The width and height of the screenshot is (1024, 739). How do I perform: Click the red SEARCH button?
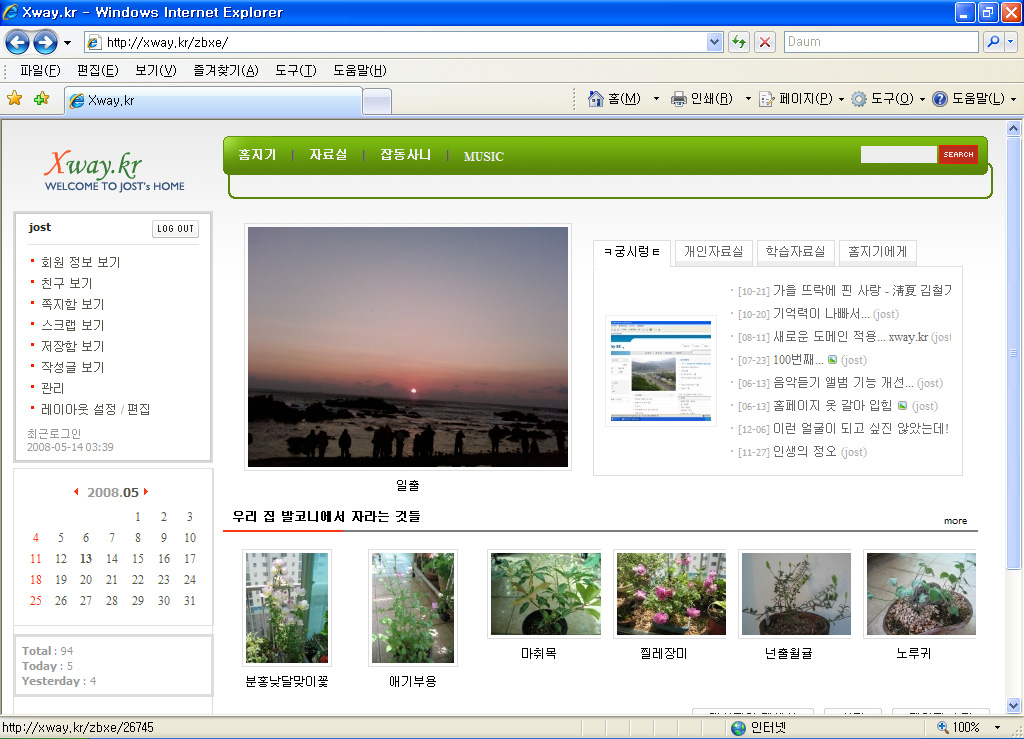click(x=958, y=154)
